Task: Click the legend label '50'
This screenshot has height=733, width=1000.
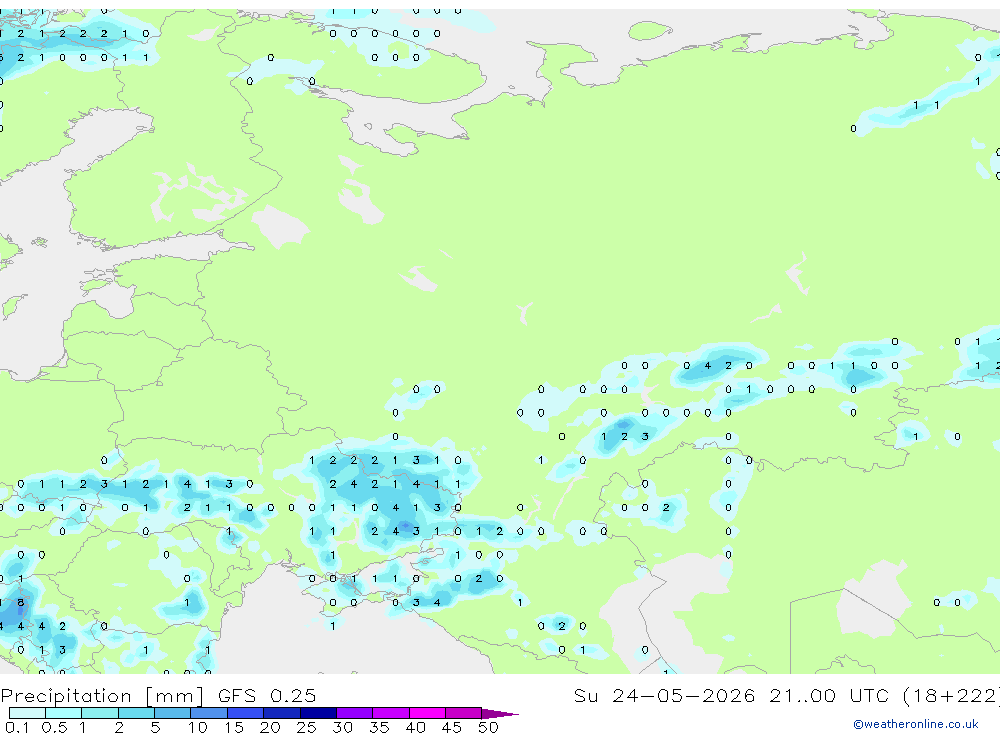Action: point(488,727)
